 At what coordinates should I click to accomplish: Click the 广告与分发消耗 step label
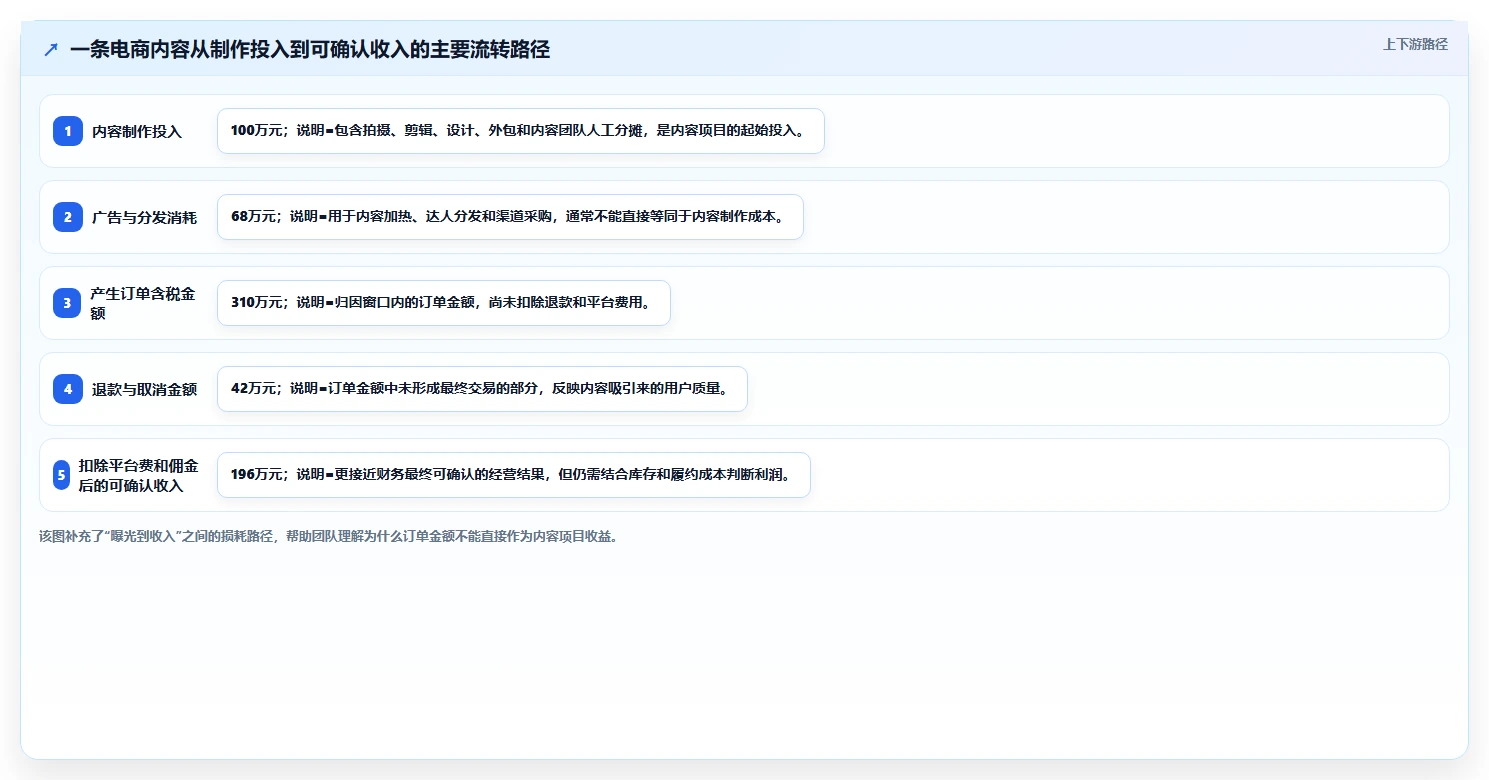[x=144, y=217]
